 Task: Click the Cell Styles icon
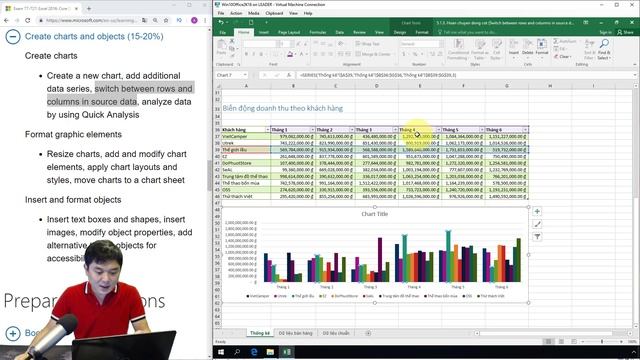coord(497,44)
